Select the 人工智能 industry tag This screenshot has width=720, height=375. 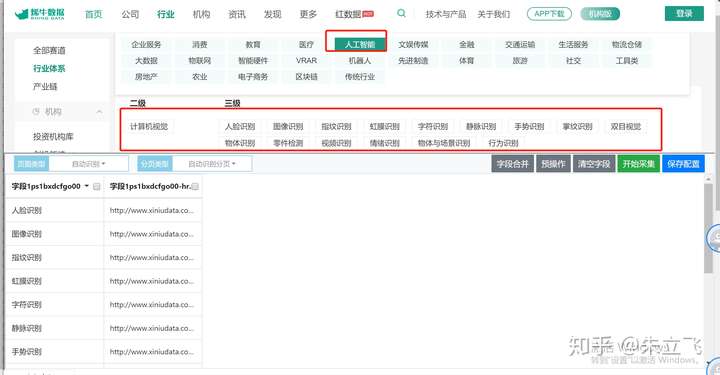click(x=360, y=44)
